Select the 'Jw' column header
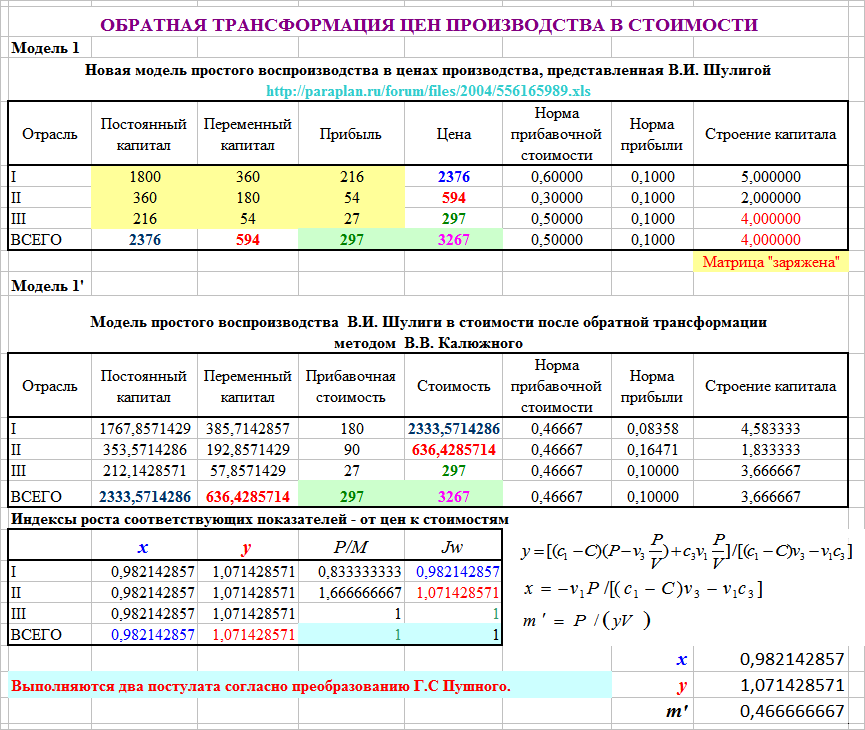This screenshot has width=865, height=730. click(x=452, y=547)
